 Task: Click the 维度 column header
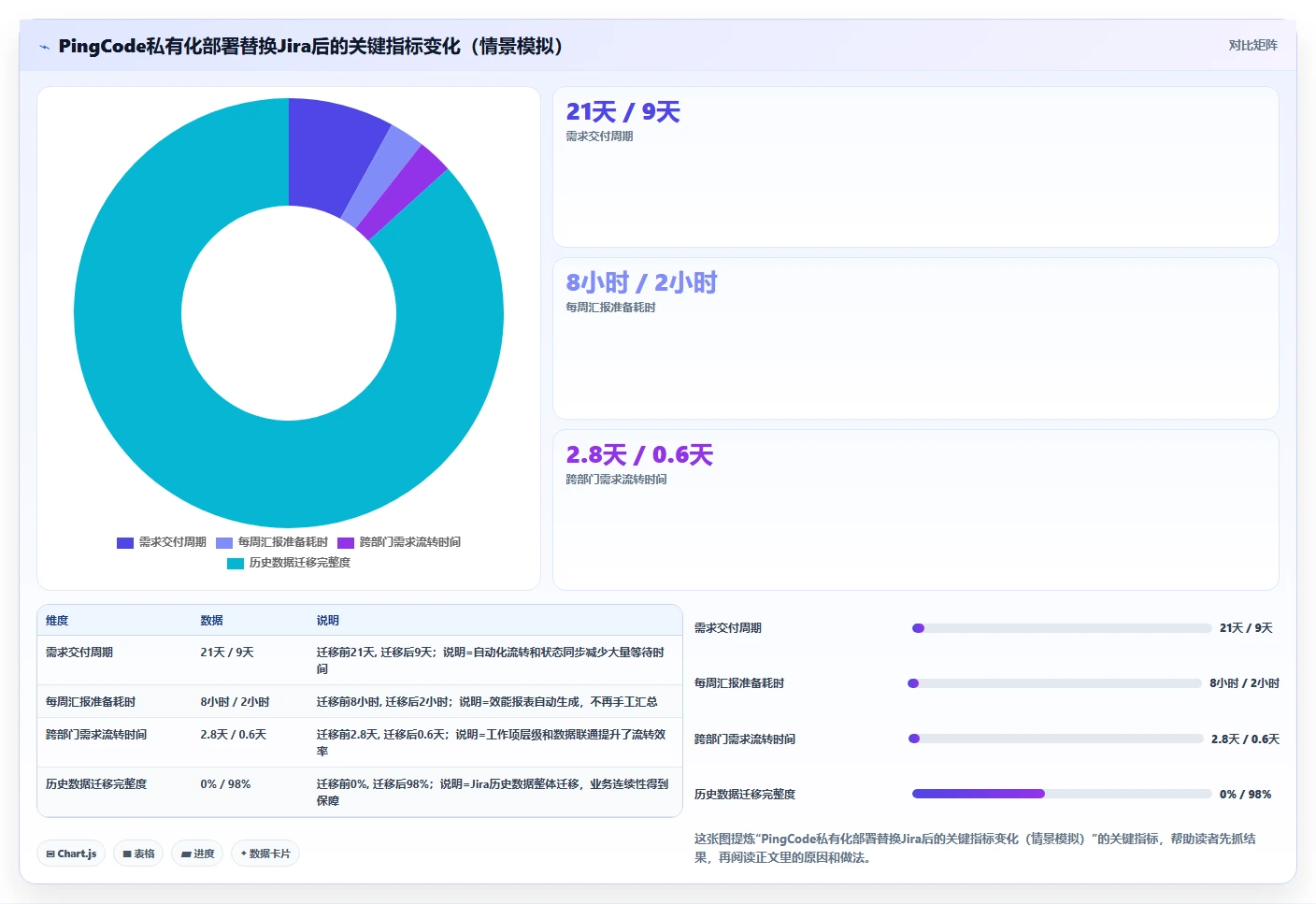(x=57, y=621)
